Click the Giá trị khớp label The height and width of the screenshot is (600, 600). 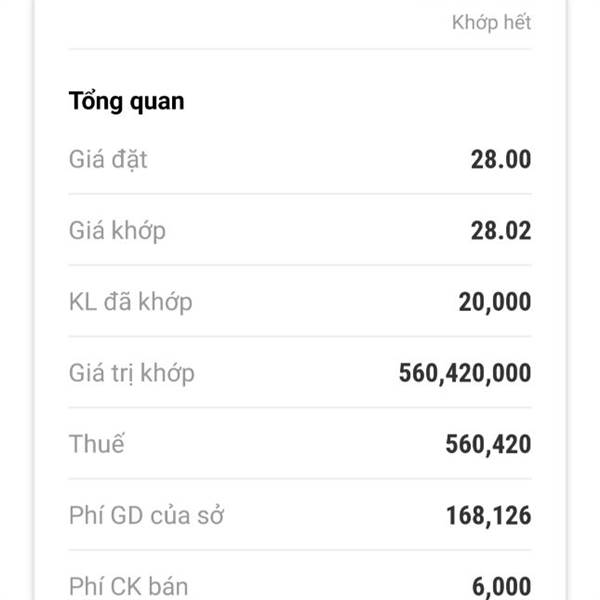(132, 373)
